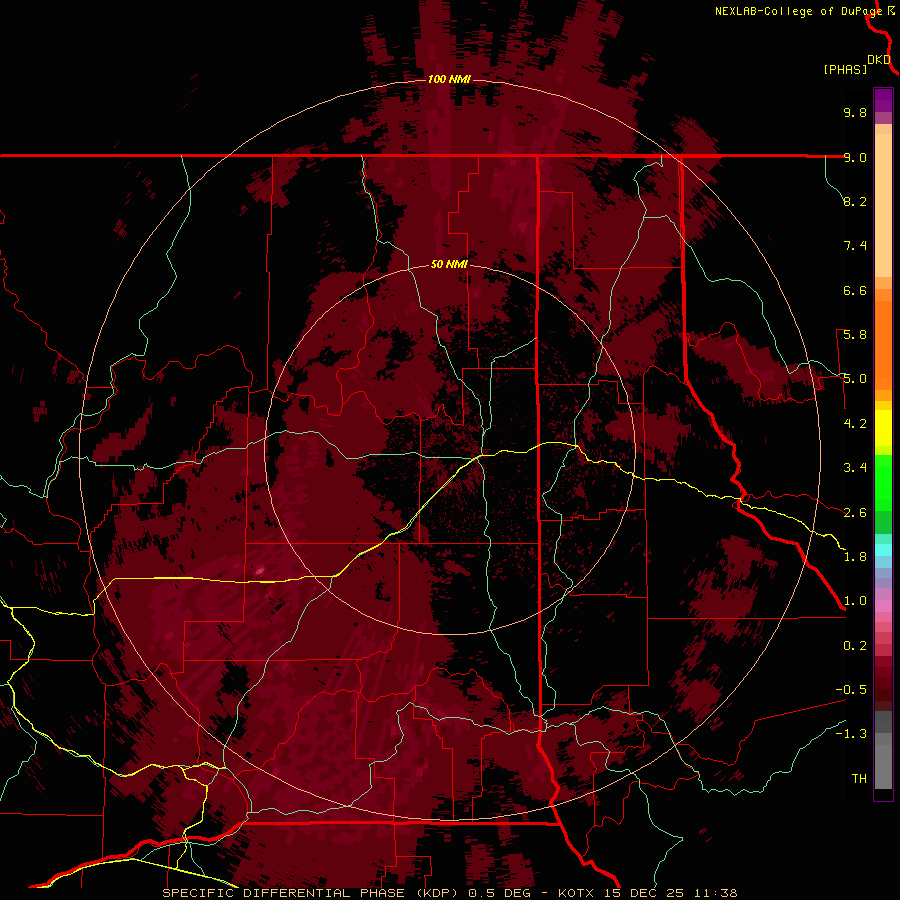Pick the orange band of the color bar
900x900 pixels.
(x=883, y=344)
